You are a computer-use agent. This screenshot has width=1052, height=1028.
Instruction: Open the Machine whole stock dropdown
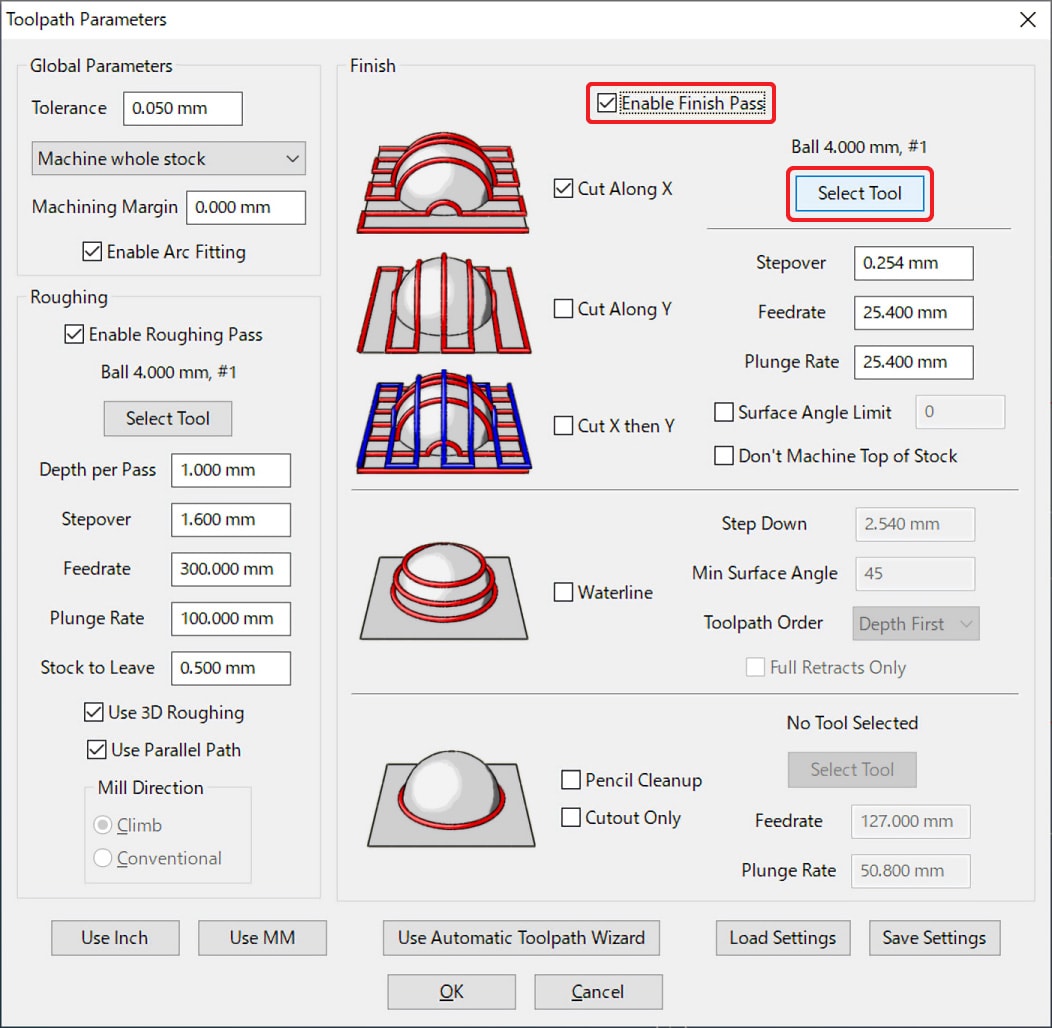pyautogui.click(x=168, y=159)
